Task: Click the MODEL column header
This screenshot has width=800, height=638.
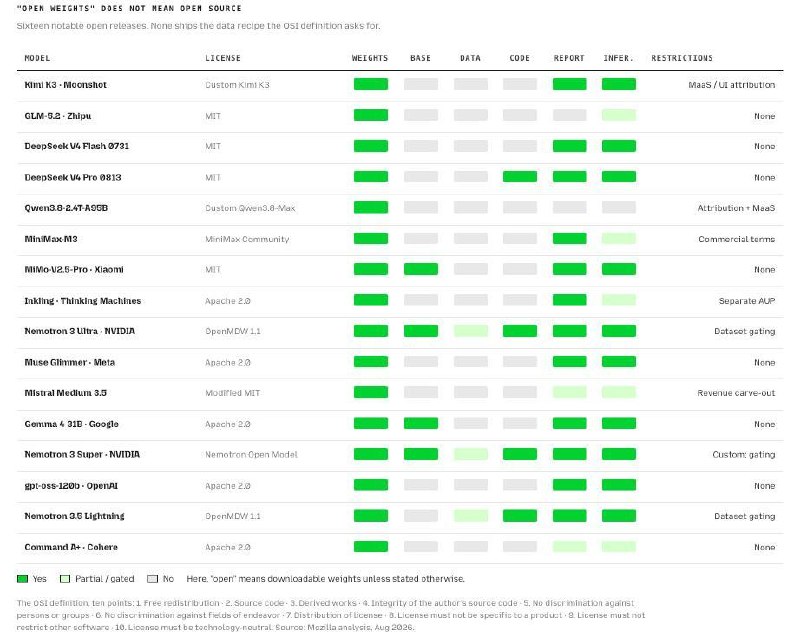Action: point(37,58)
